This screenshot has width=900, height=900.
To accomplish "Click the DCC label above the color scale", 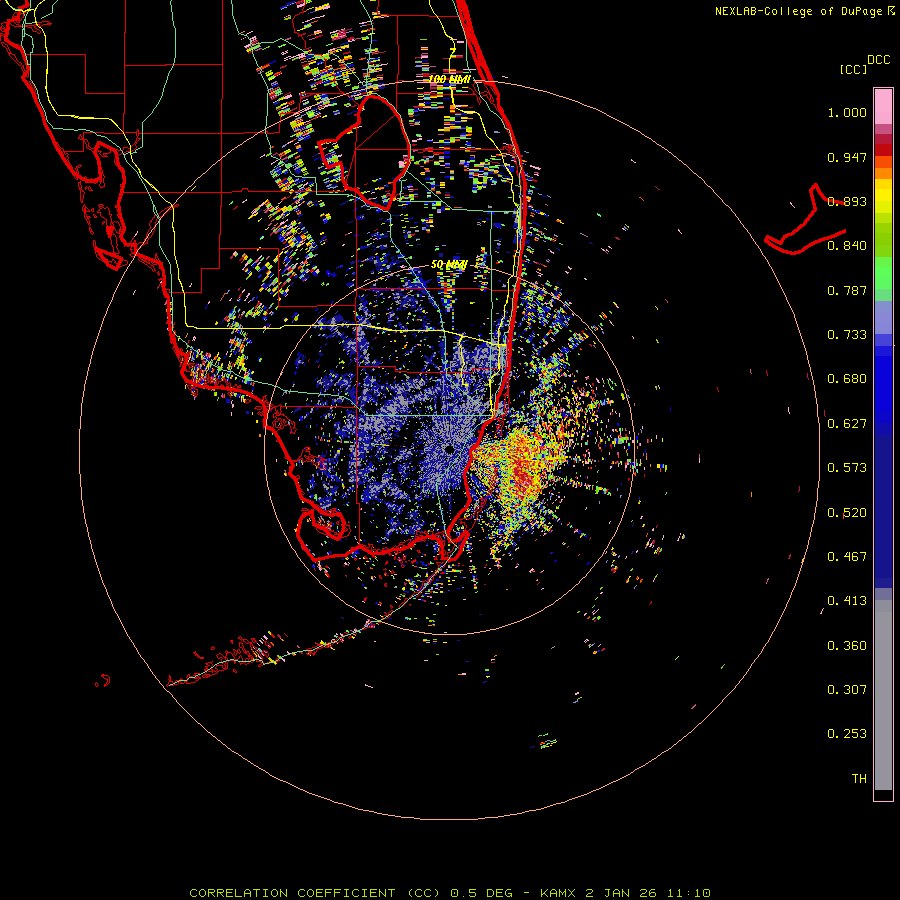I will tap(878, 60).
